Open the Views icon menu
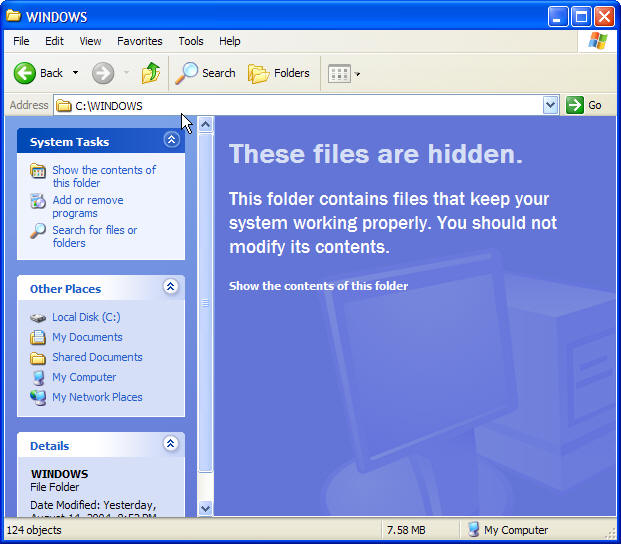Viewport: 621px width, 544px height. click(344, 74)
